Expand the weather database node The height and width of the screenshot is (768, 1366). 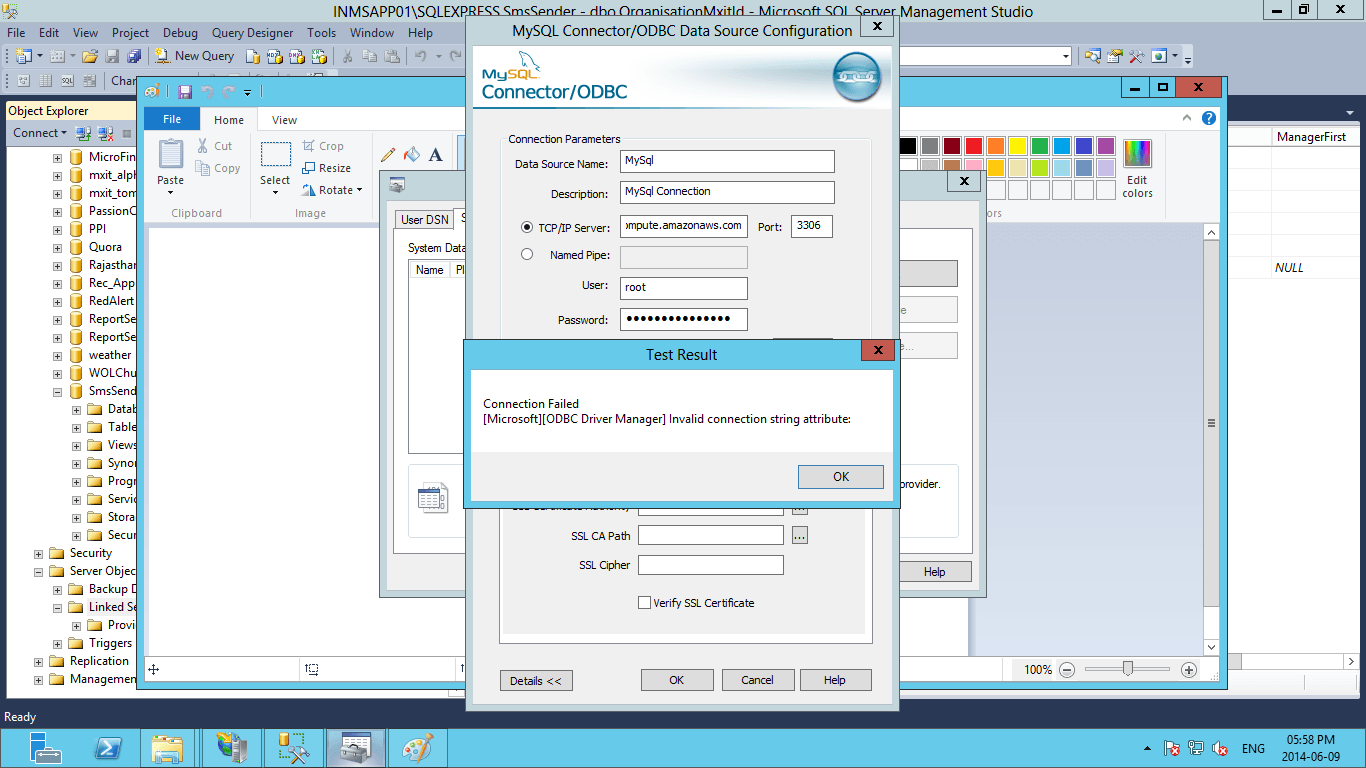(x=58, y=355)
